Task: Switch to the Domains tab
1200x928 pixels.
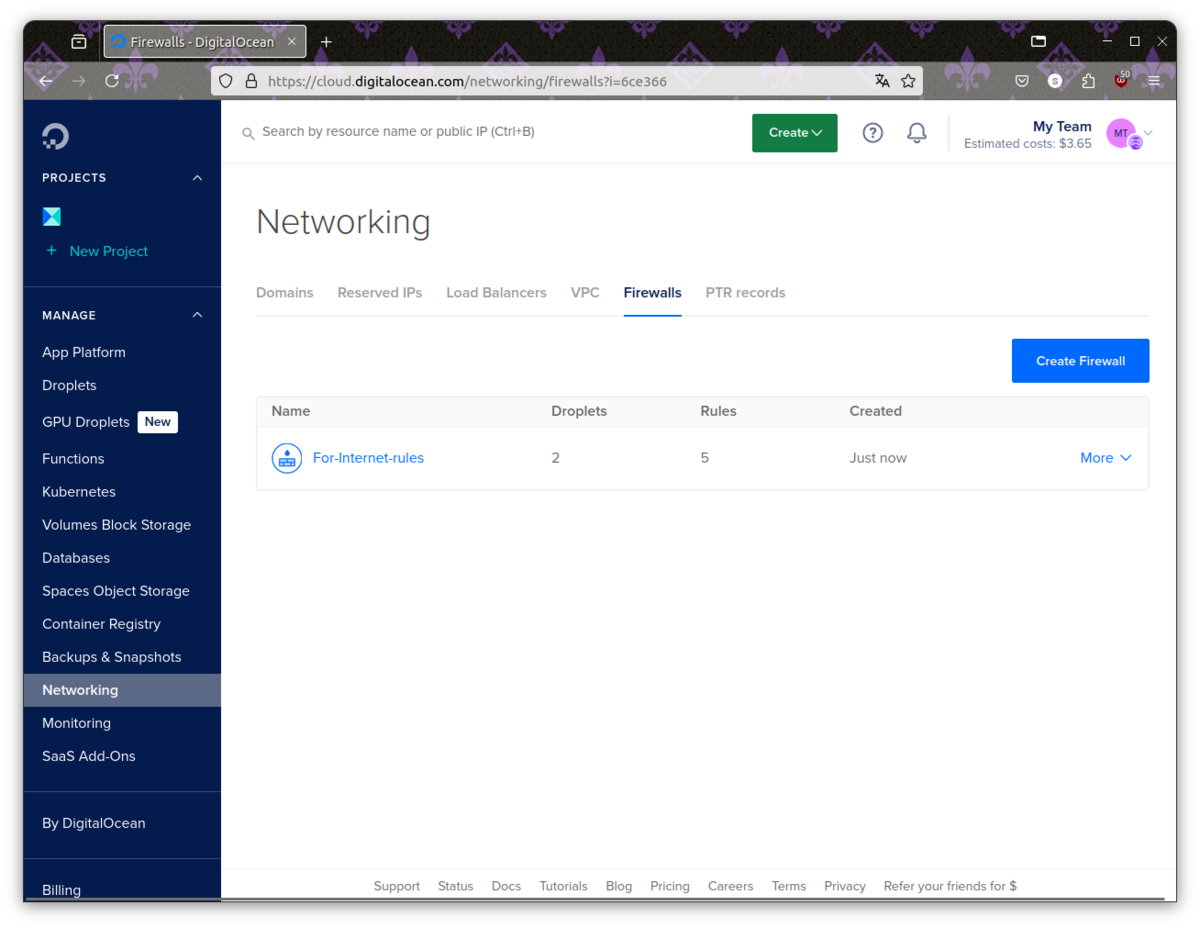Action: pos(285,293)
